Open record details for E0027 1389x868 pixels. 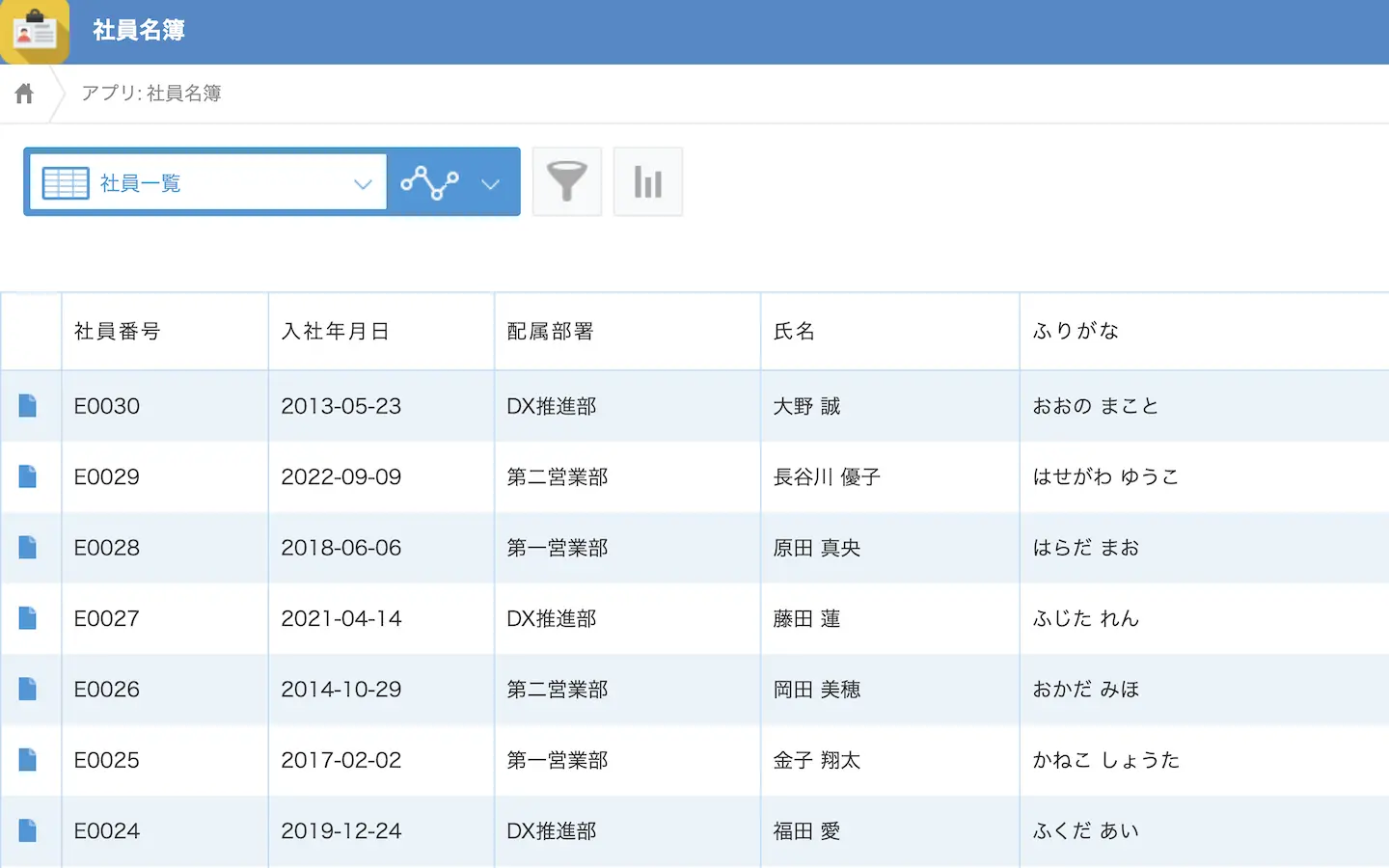click(x=28, y=618)
